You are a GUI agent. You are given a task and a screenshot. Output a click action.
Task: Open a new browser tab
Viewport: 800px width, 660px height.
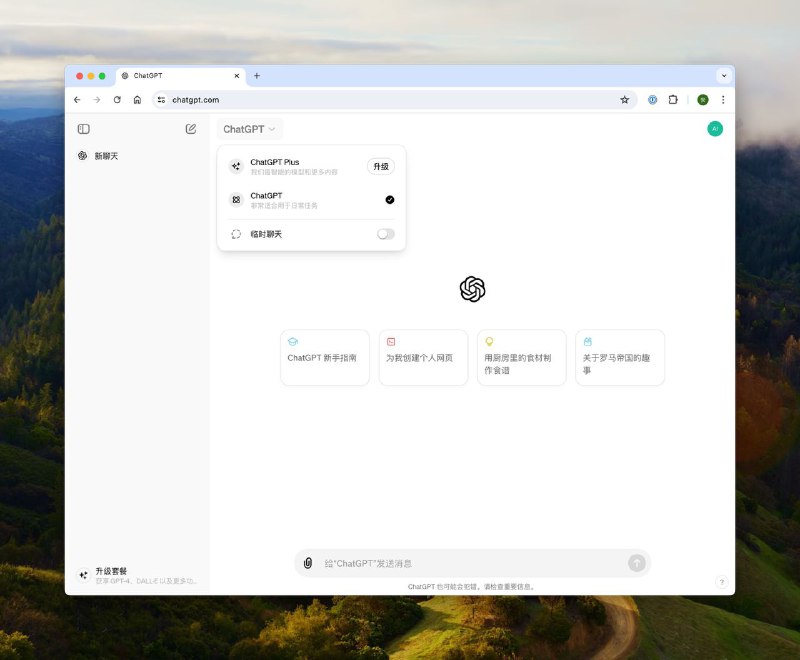(x=257, y=76)
